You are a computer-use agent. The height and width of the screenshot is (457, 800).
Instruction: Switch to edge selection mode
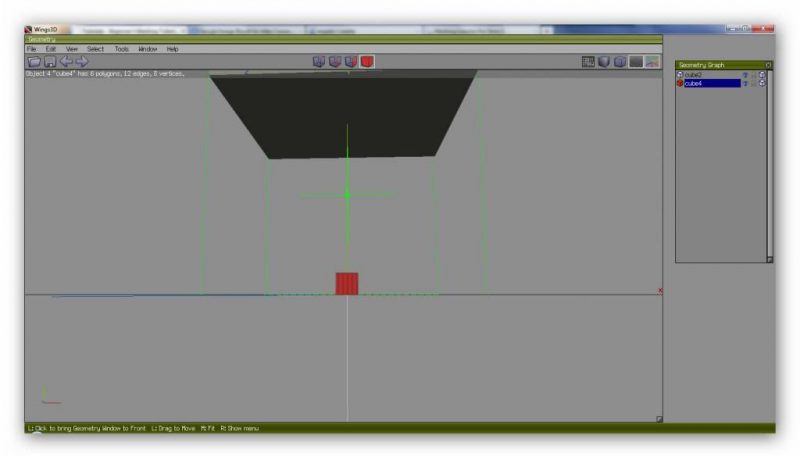pyautogui.click(x=335, y=62)
